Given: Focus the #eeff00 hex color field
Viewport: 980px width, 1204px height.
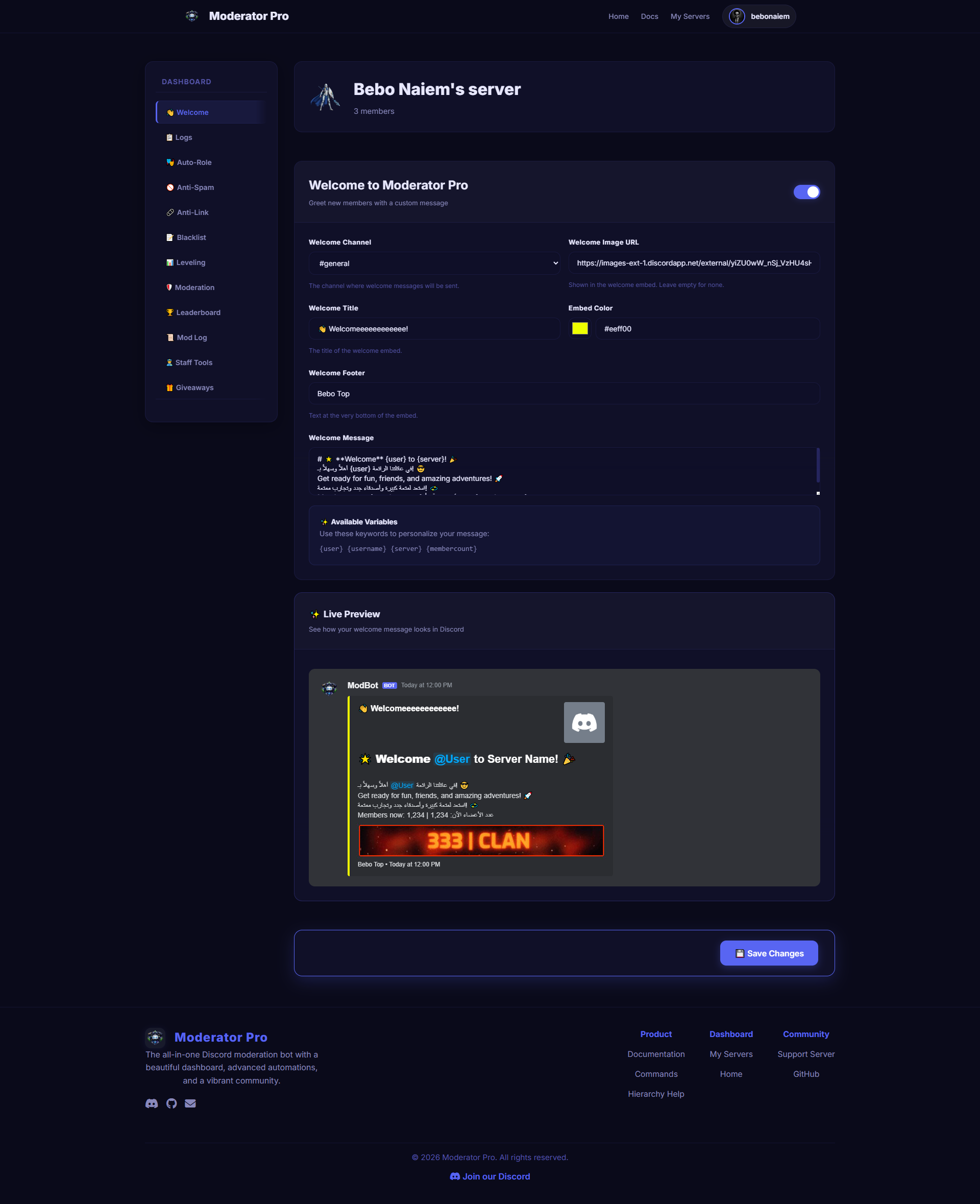Looking at the screenshot, I should click(707, 329).
